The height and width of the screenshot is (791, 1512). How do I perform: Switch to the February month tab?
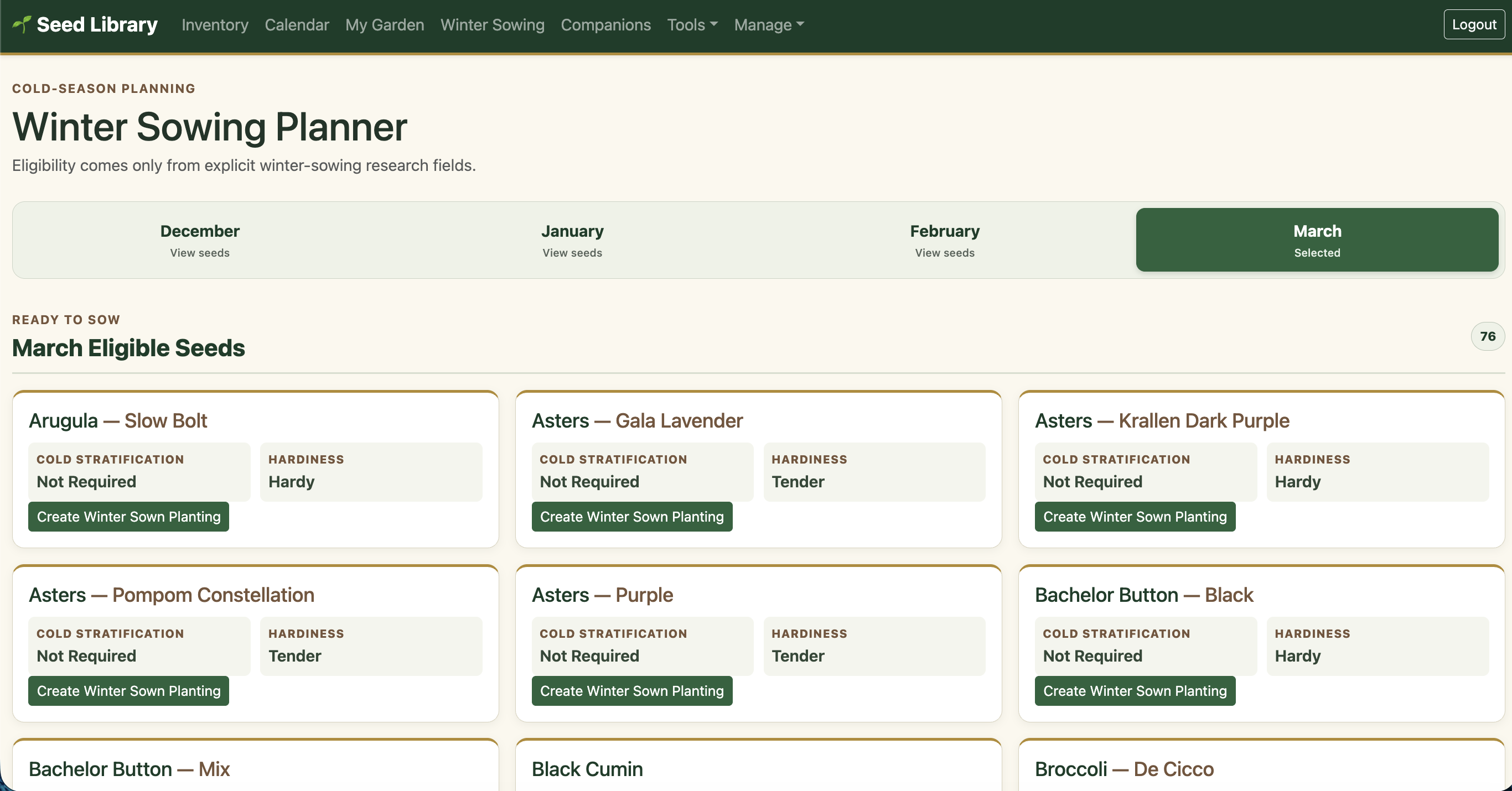point(944,240)
